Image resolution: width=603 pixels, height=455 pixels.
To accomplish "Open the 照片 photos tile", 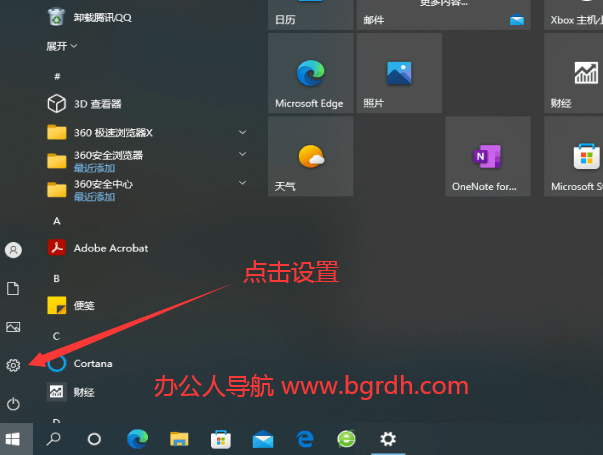I will (x=399, y=73).
